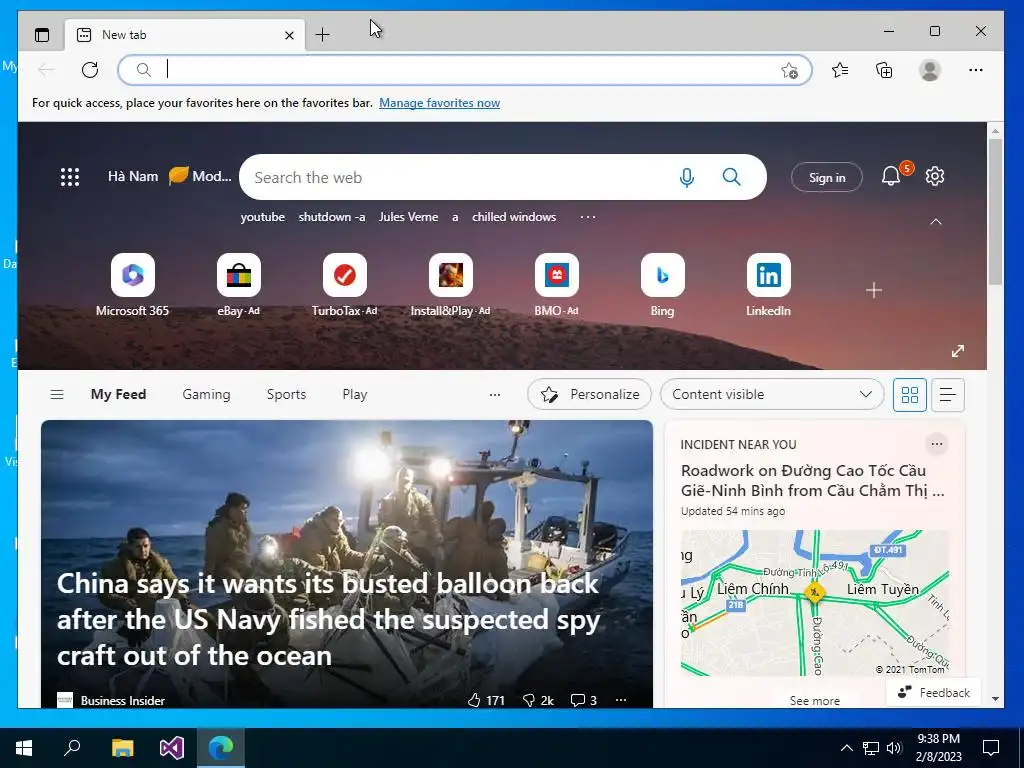This screenshot has height=768, width=1024.
Task: Click the Feedback button
Action: click(x=933, y=692)
